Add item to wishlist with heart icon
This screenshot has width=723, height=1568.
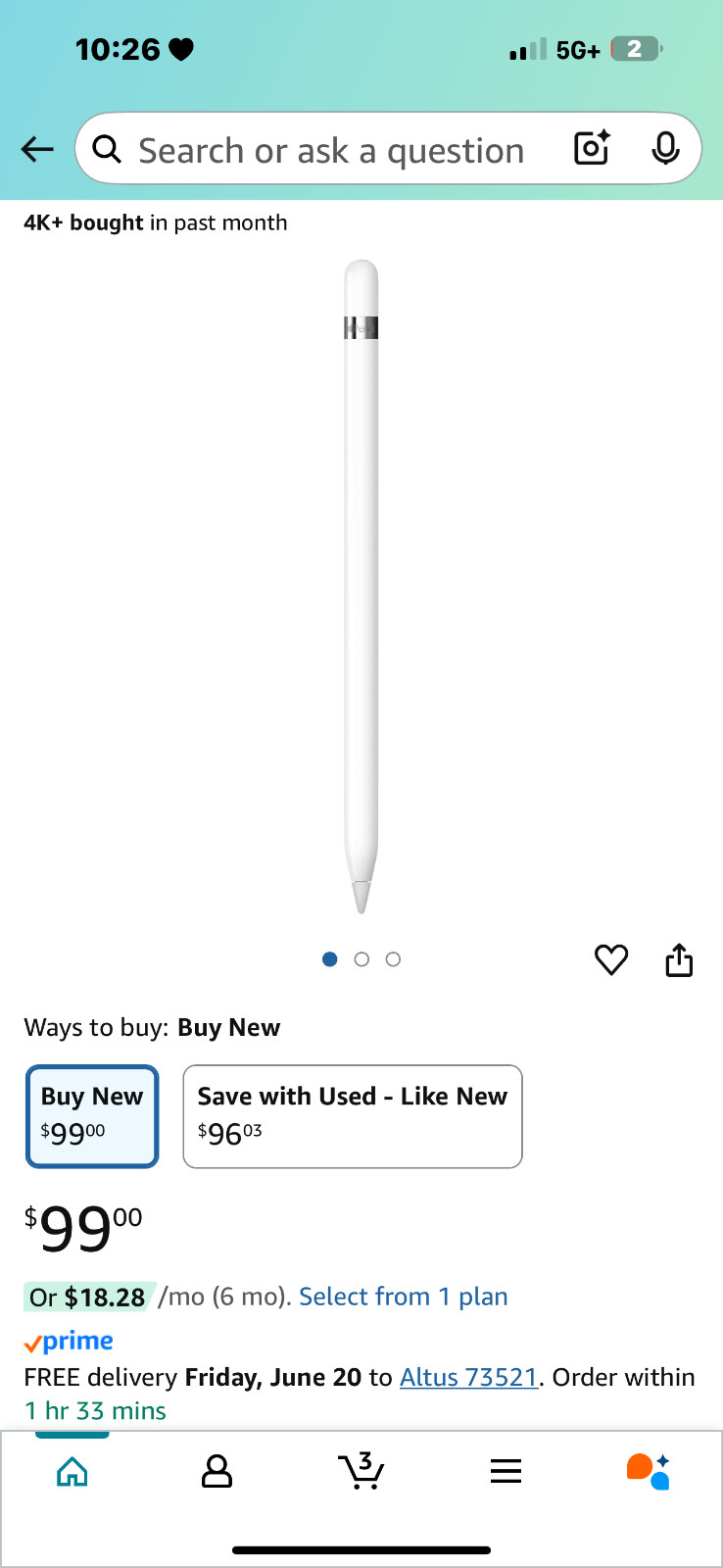[x=611, y=959]
